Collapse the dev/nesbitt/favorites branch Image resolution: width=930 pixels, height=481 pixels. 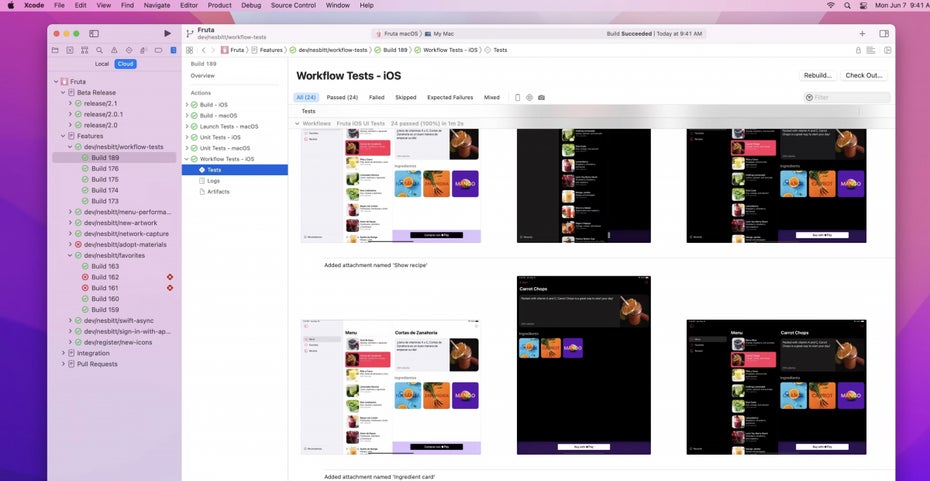coord(70,256)
